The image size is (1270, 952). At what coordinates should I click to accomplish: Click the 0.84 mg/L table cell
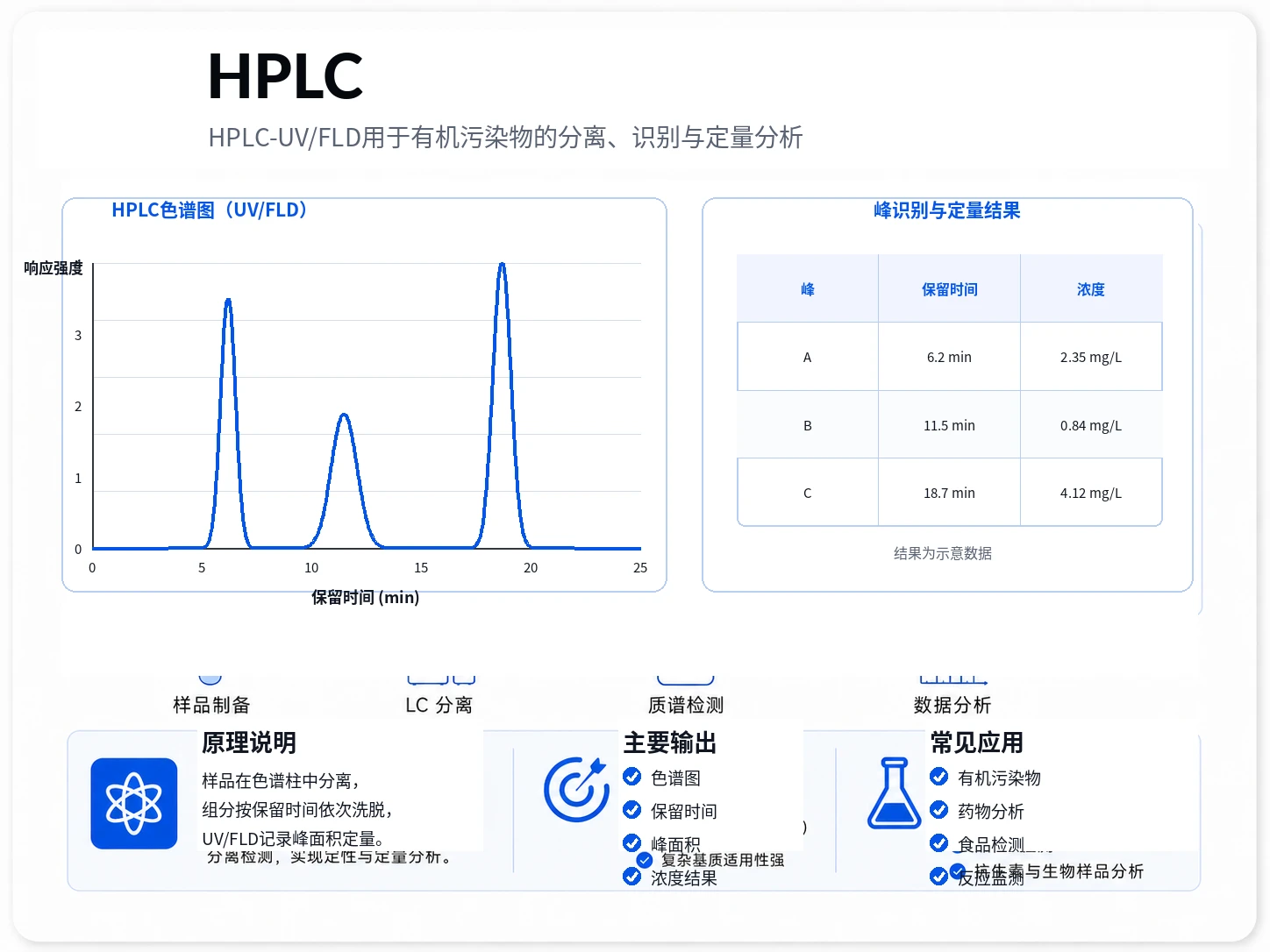(1091, 425)
